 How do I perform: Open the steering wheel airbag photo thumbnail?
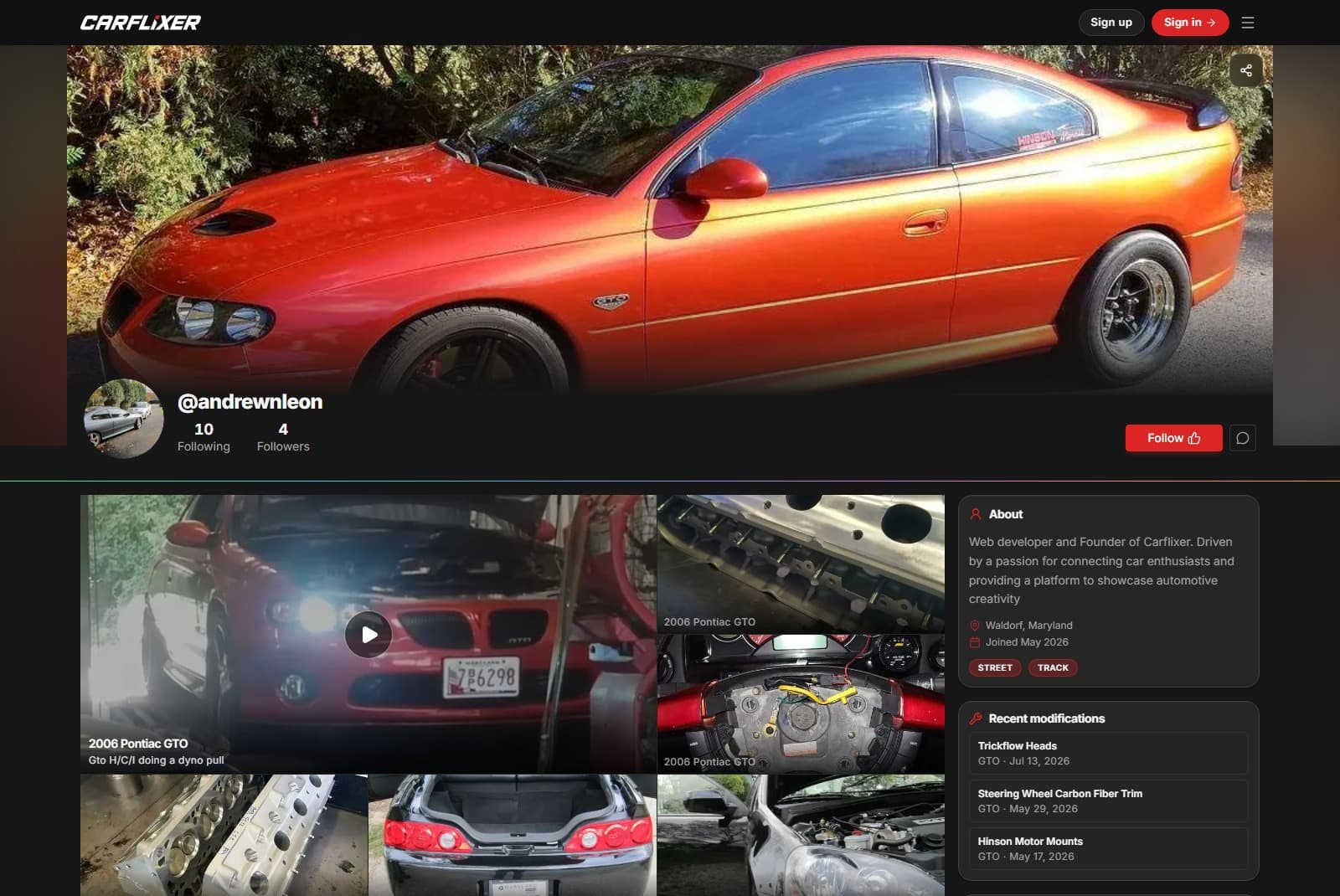(801, 703)
